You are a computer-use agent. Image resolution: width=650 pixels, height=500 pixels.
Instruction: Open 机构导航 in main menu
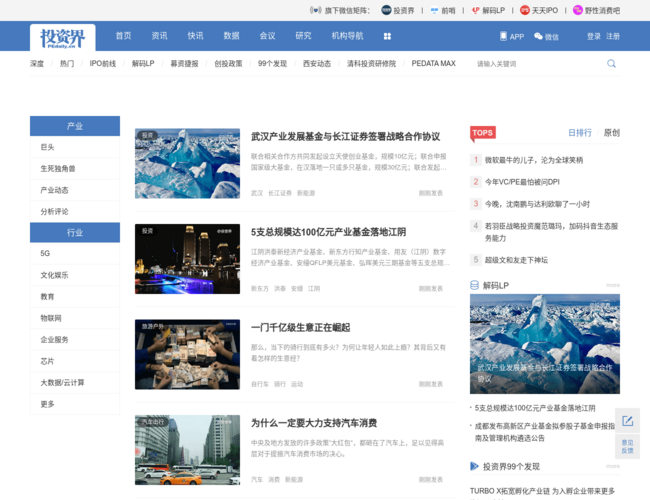tap(347, 36)
